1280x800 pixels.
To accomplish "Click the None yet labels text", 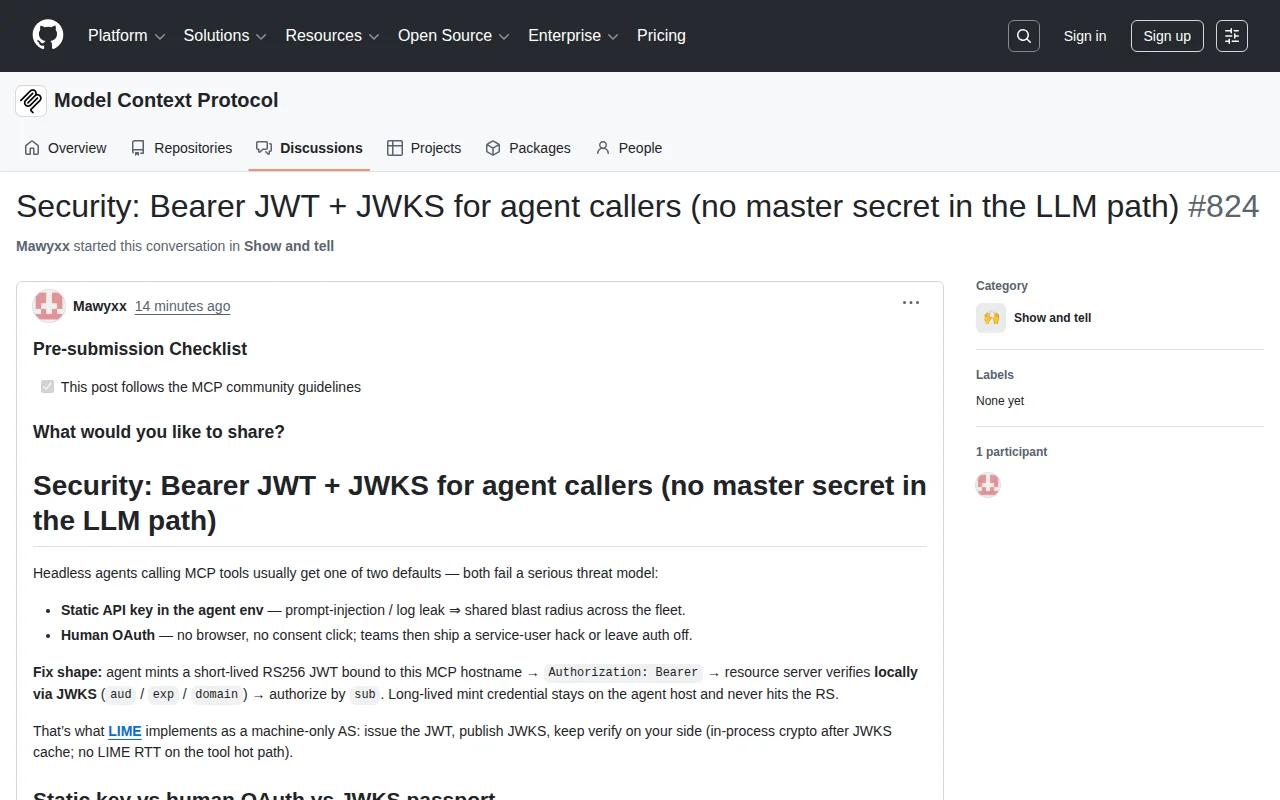I will coord(1000,401).
